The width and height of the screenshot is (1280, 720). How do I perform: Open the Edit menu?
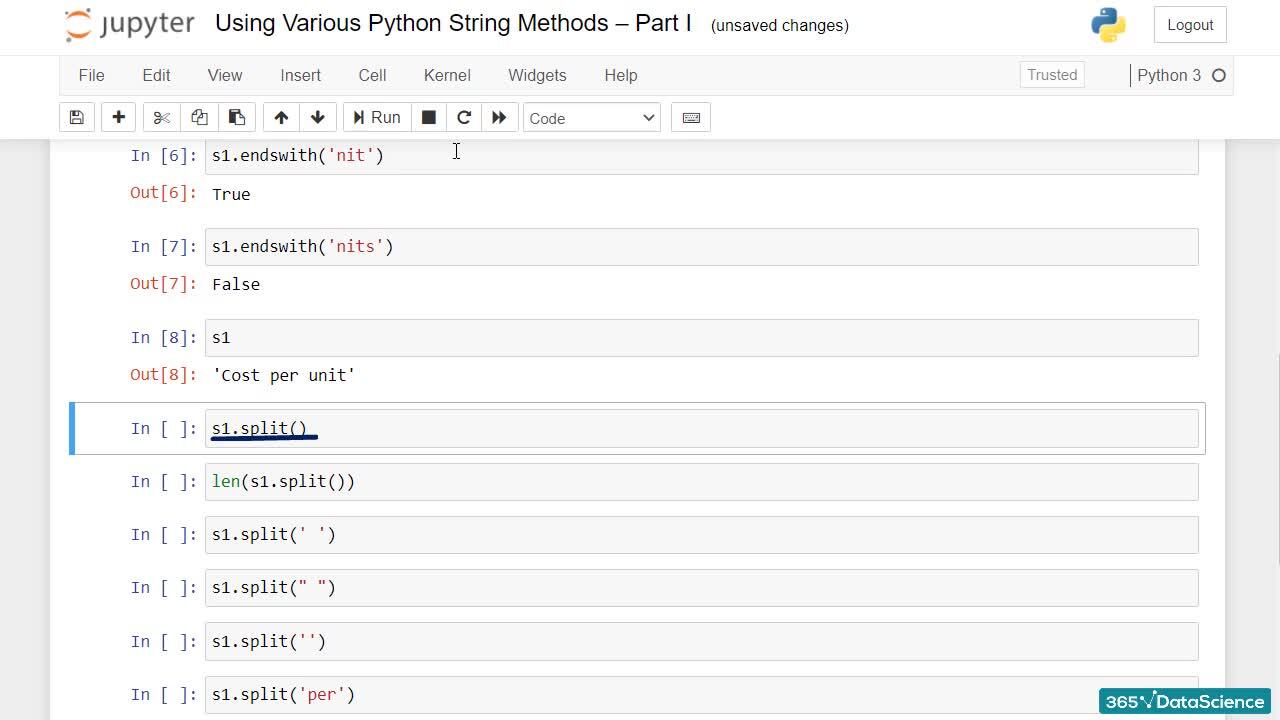(156, 75)
